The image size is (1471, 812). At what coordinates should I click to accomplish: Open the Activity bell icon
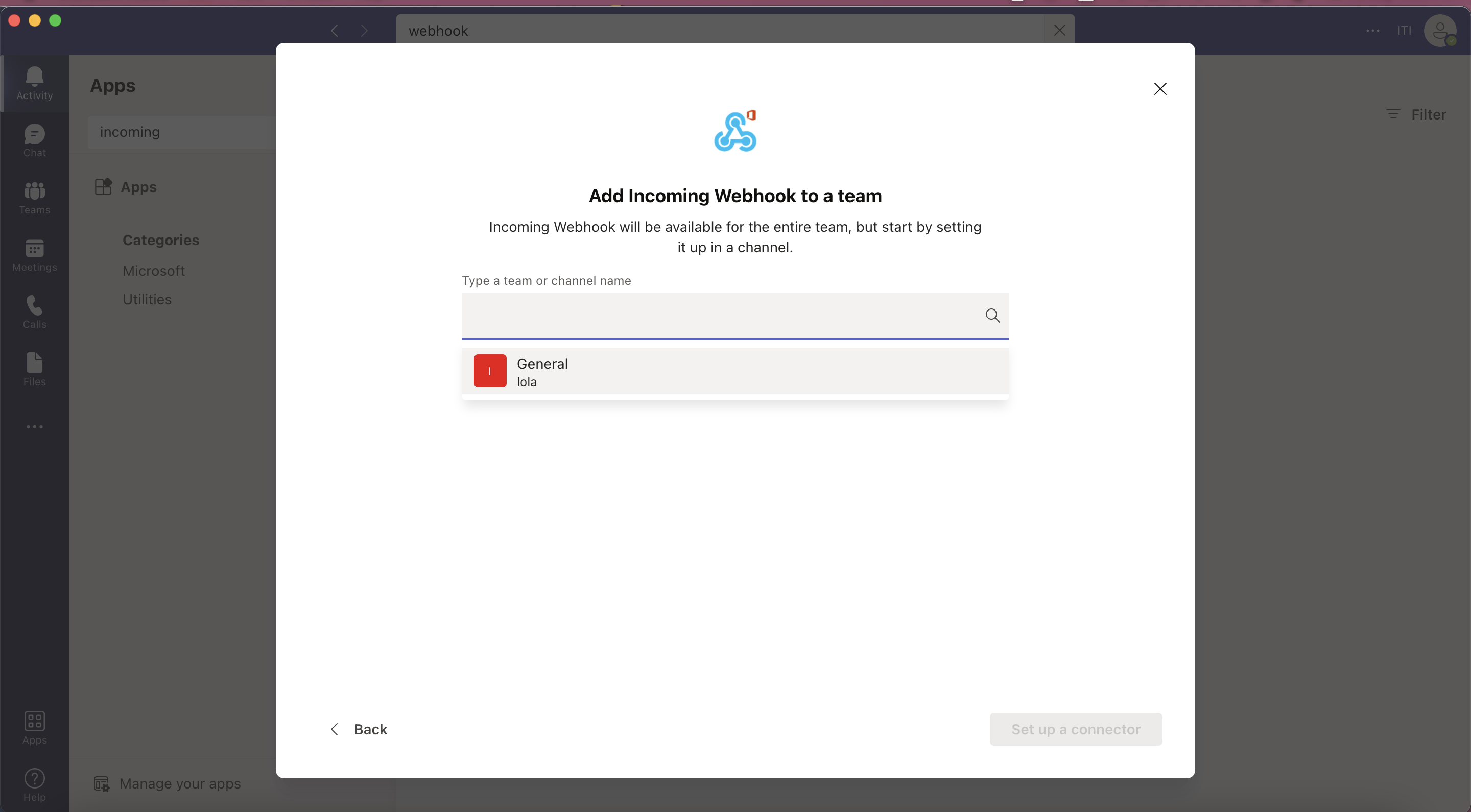(34, 83)
